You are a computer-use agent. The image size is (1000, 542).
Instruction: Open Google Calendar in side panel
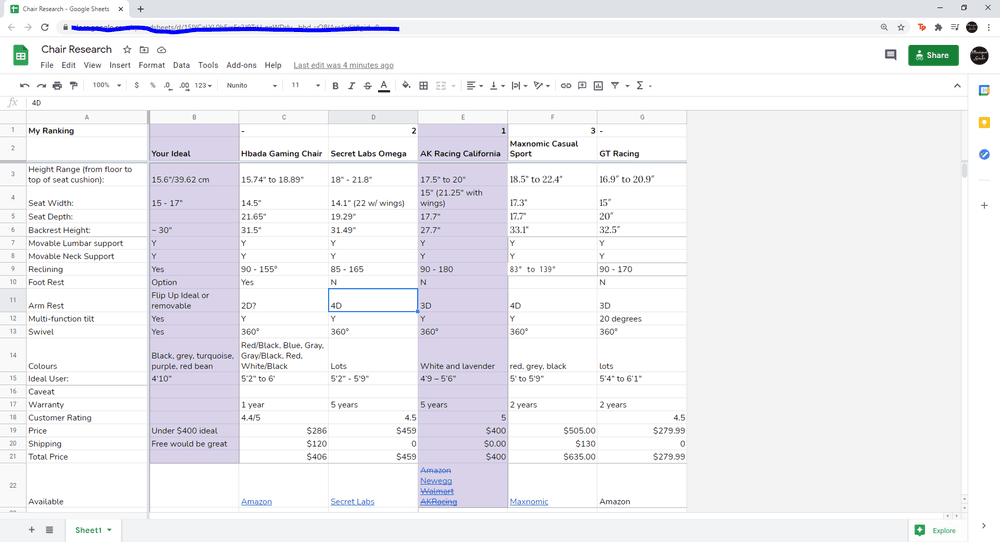coord(984,91)
